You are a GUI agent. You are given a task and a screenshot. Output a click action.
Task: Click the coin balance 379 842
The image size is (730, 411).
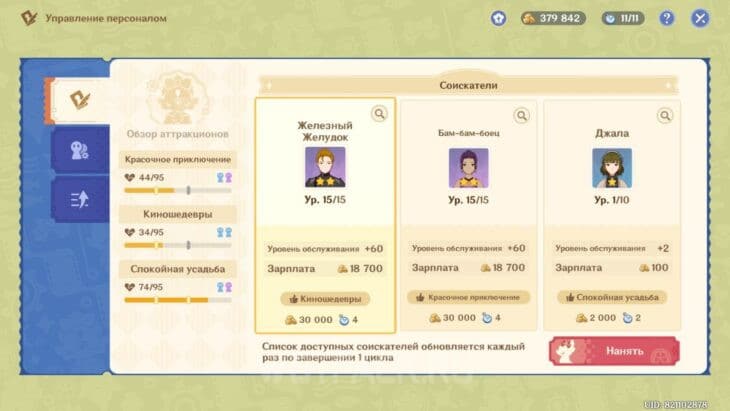(553, 18)
